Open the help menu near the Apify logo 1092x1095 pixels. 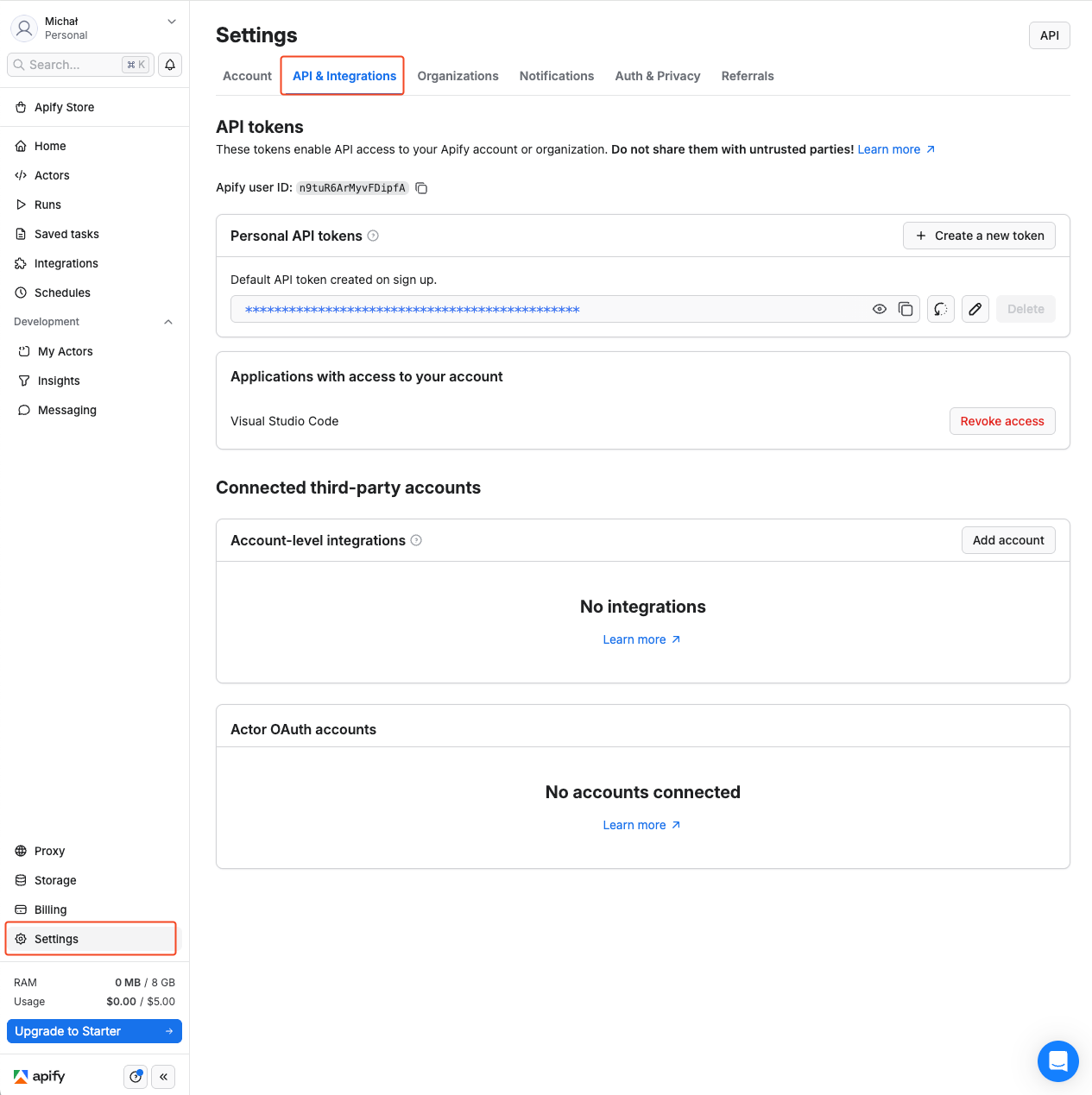135,1076
